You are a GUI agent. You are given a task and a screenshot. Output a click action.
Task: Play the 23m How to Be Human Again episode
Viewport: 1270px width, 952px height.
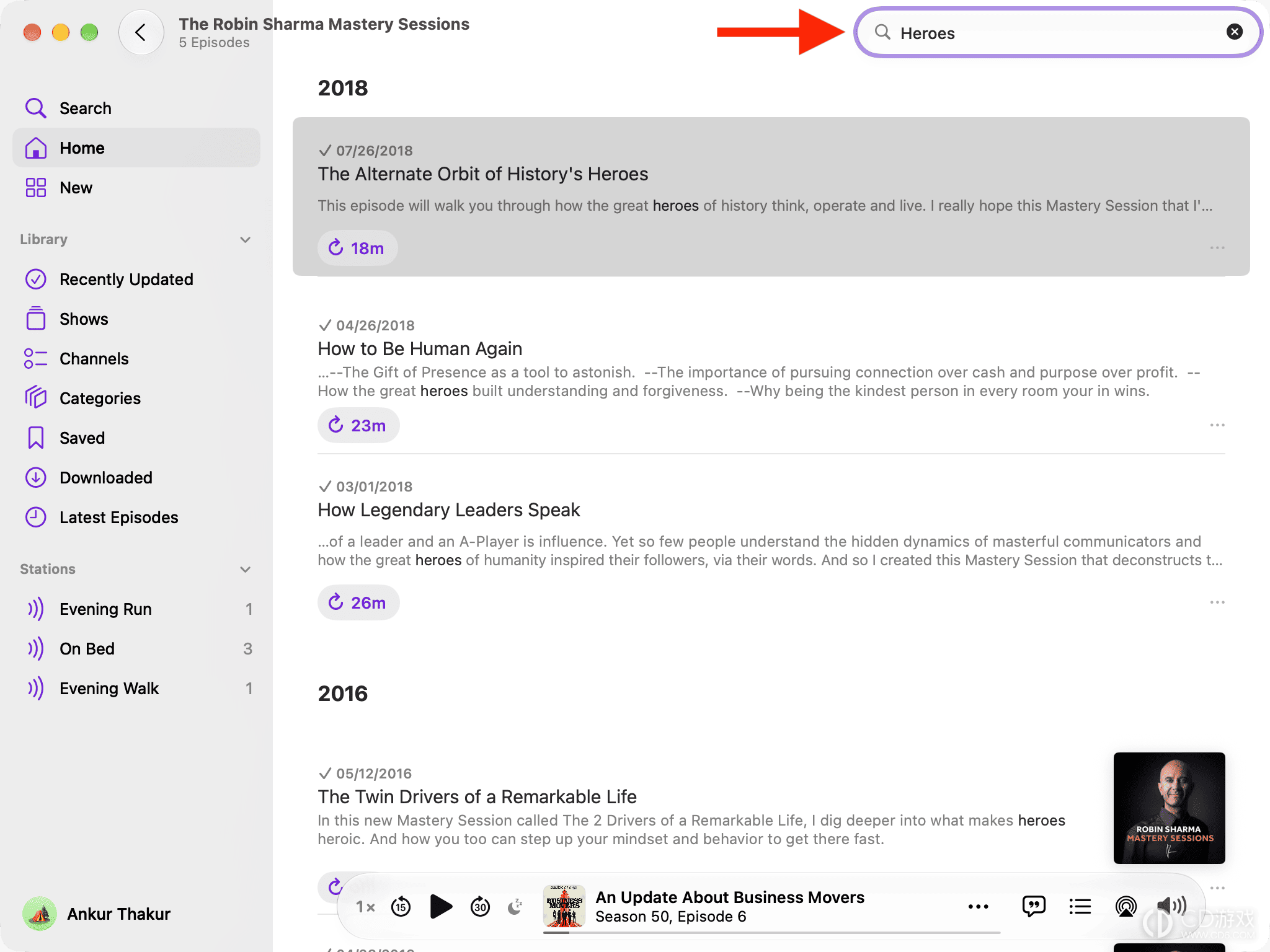pos(358,425)
